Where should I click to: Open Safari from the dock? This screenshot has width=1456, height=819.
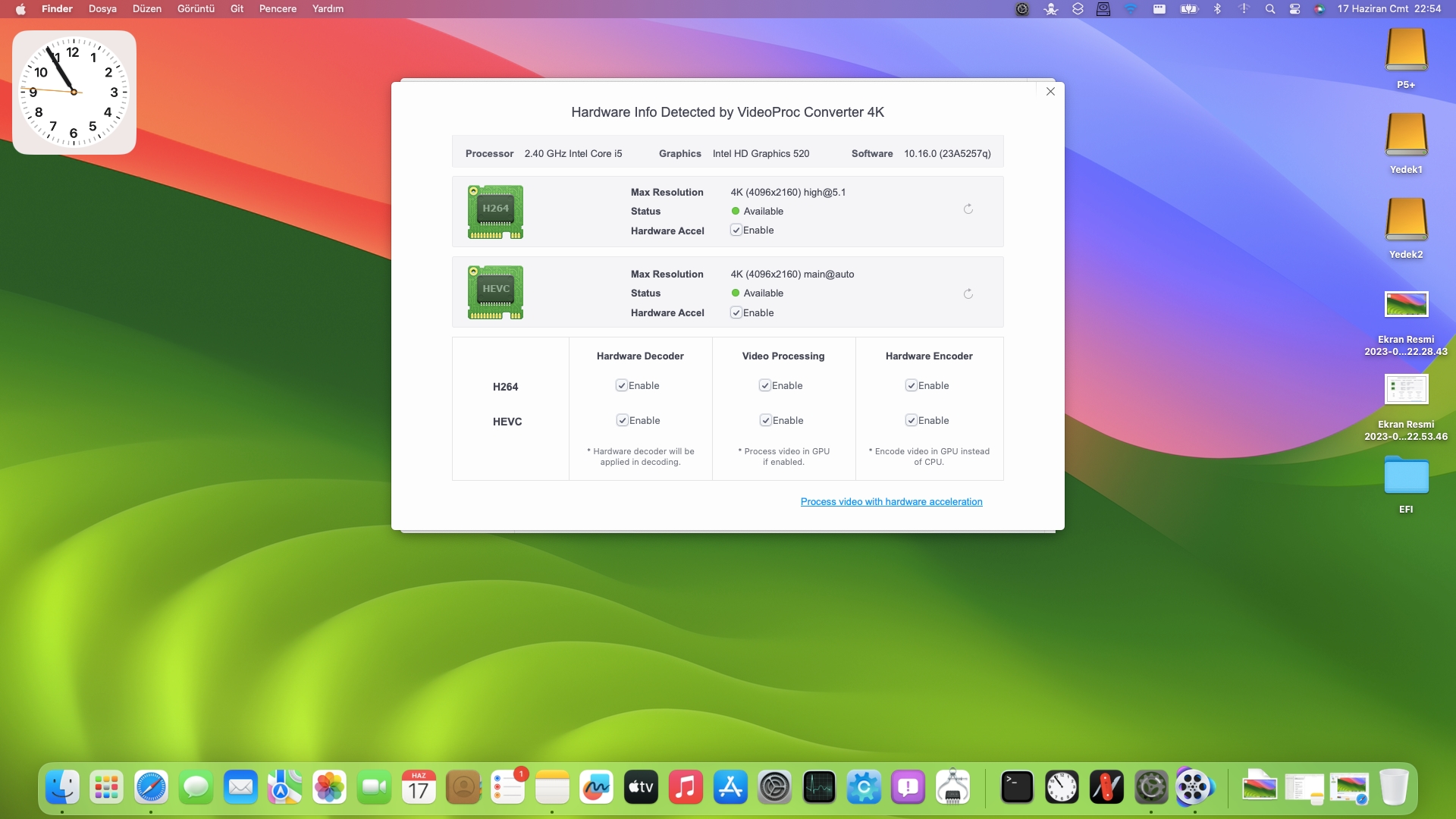pyautogui.click(x=151, y=788)
